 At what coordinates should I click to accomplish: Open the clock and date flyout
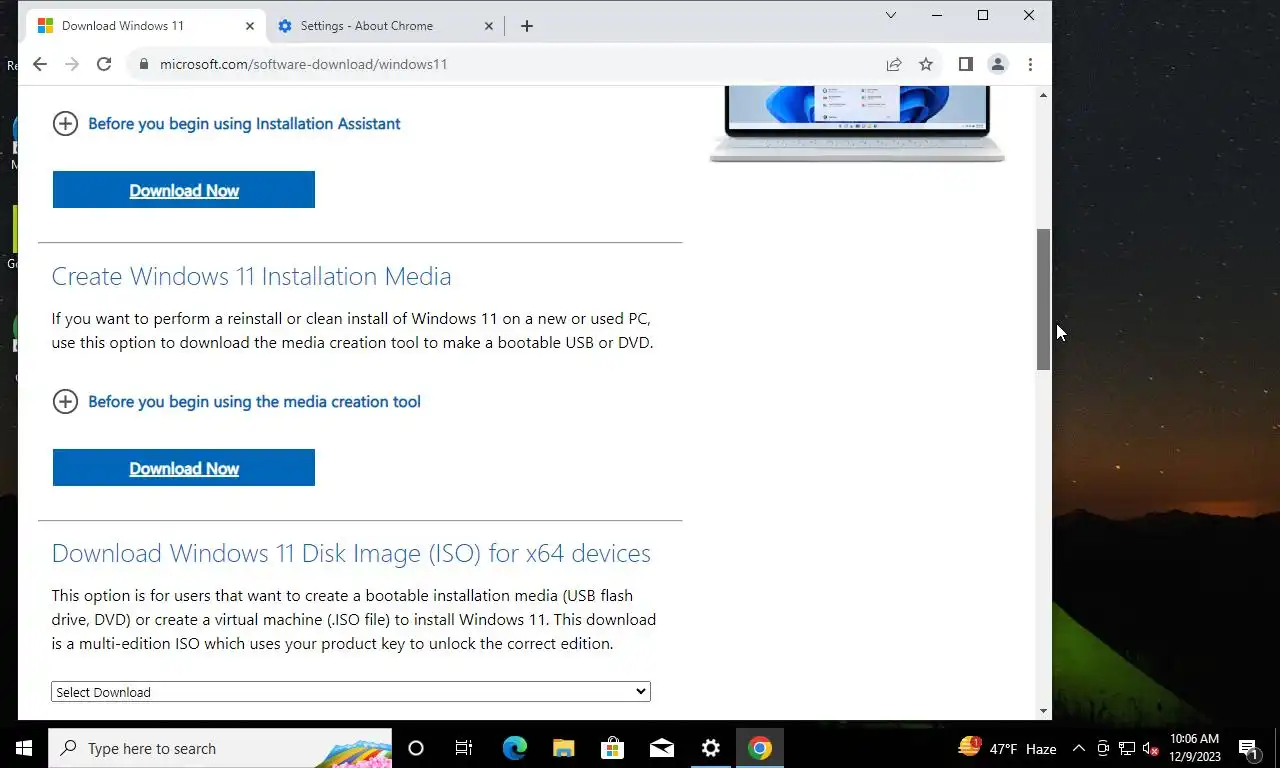coord(1194,748)
